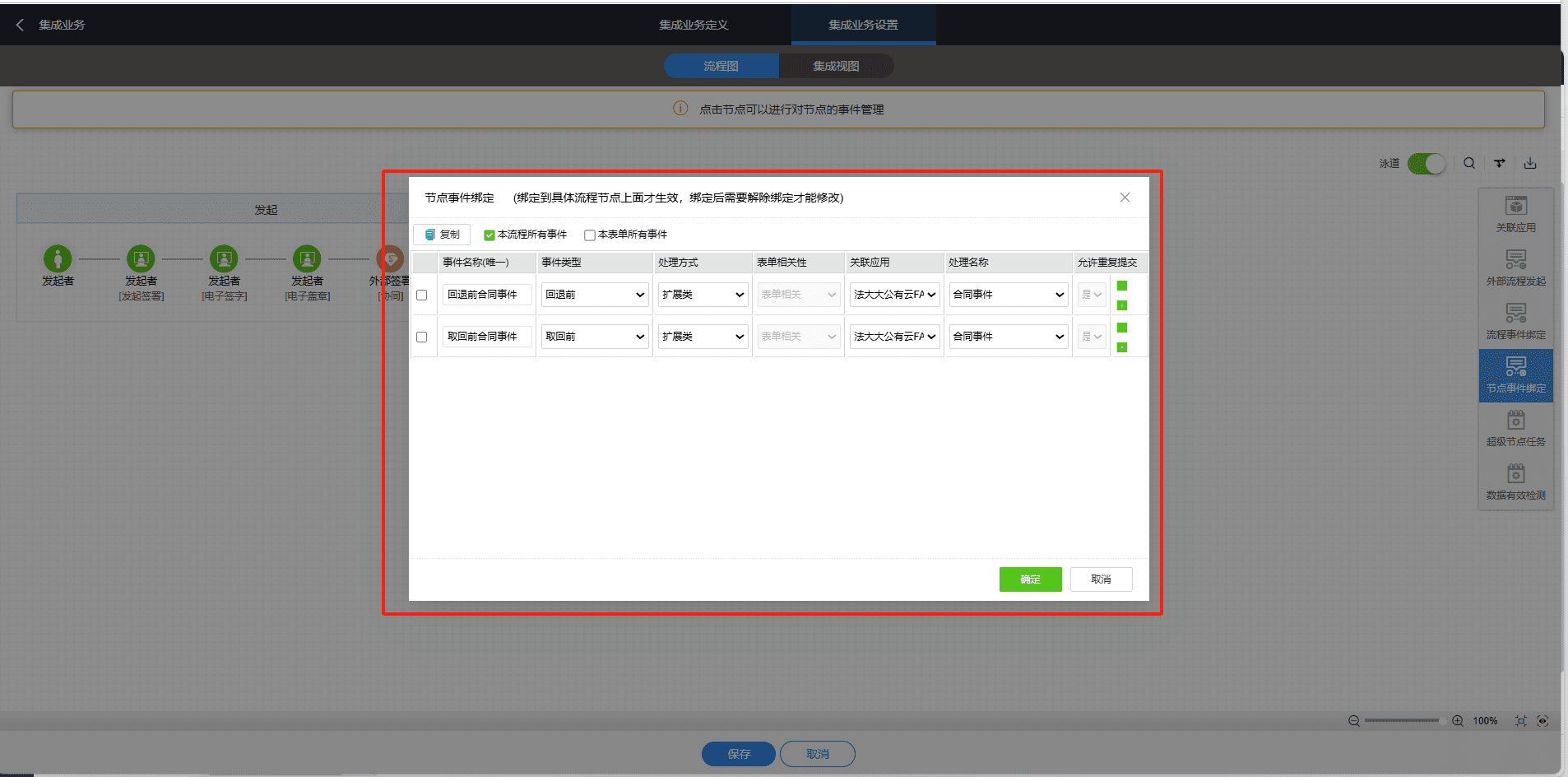Viewport: 1568px width, 777px height.
Task: Open 事件类型 dropdown showing 取回前
Action: coord(595,337)
